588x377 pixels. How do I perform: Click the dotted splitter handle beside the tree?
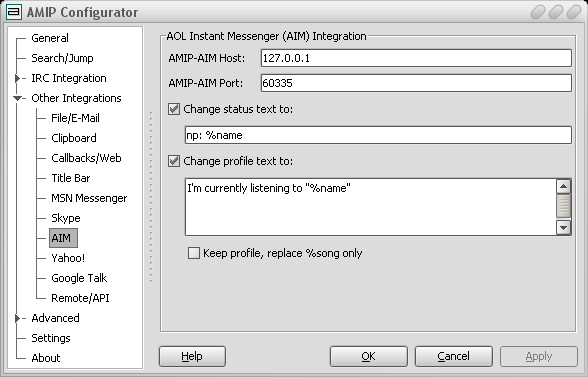pos(151,197)
